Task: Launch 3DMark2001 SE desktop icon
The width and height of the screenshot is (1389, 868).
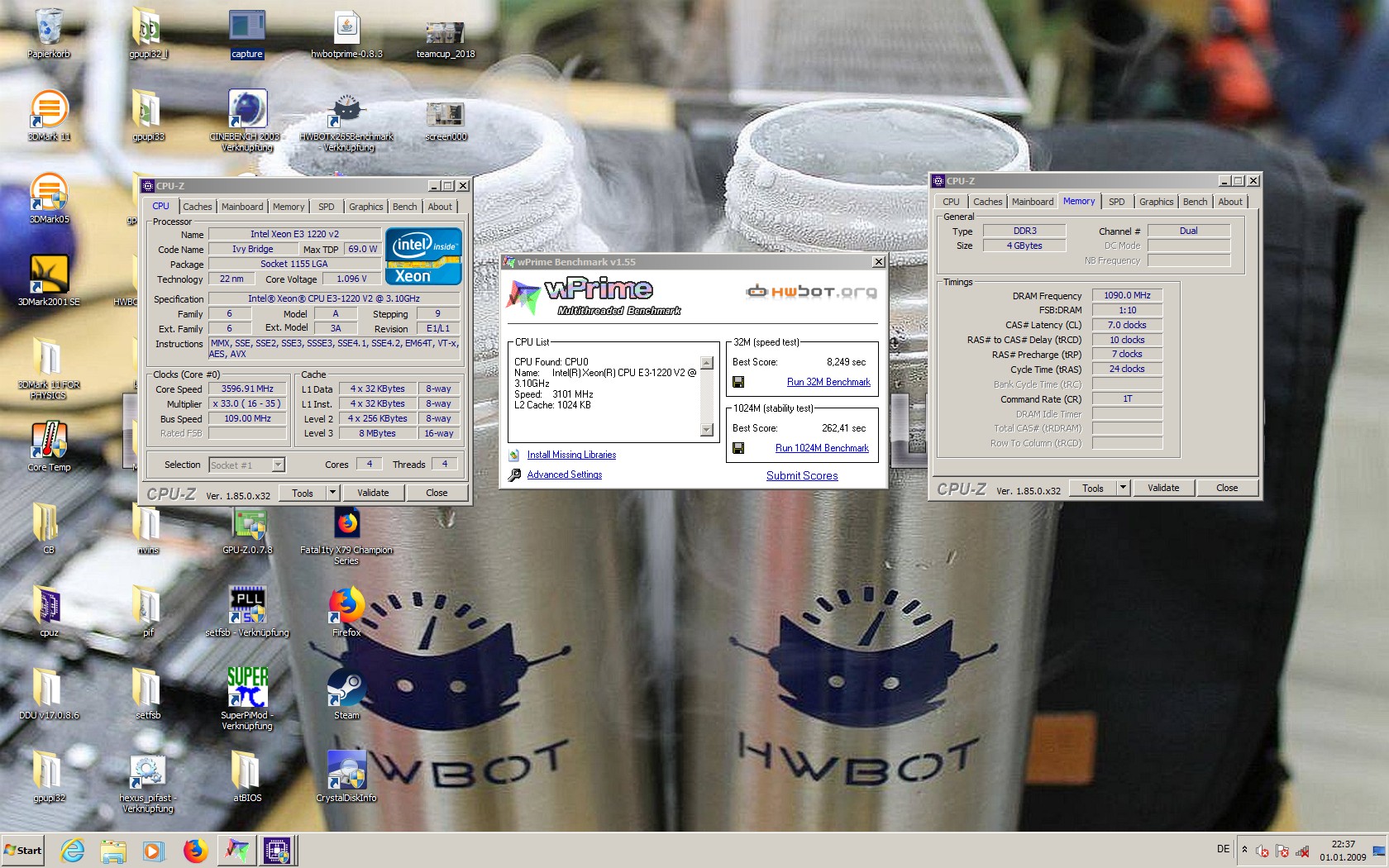Action: point(49,281)
